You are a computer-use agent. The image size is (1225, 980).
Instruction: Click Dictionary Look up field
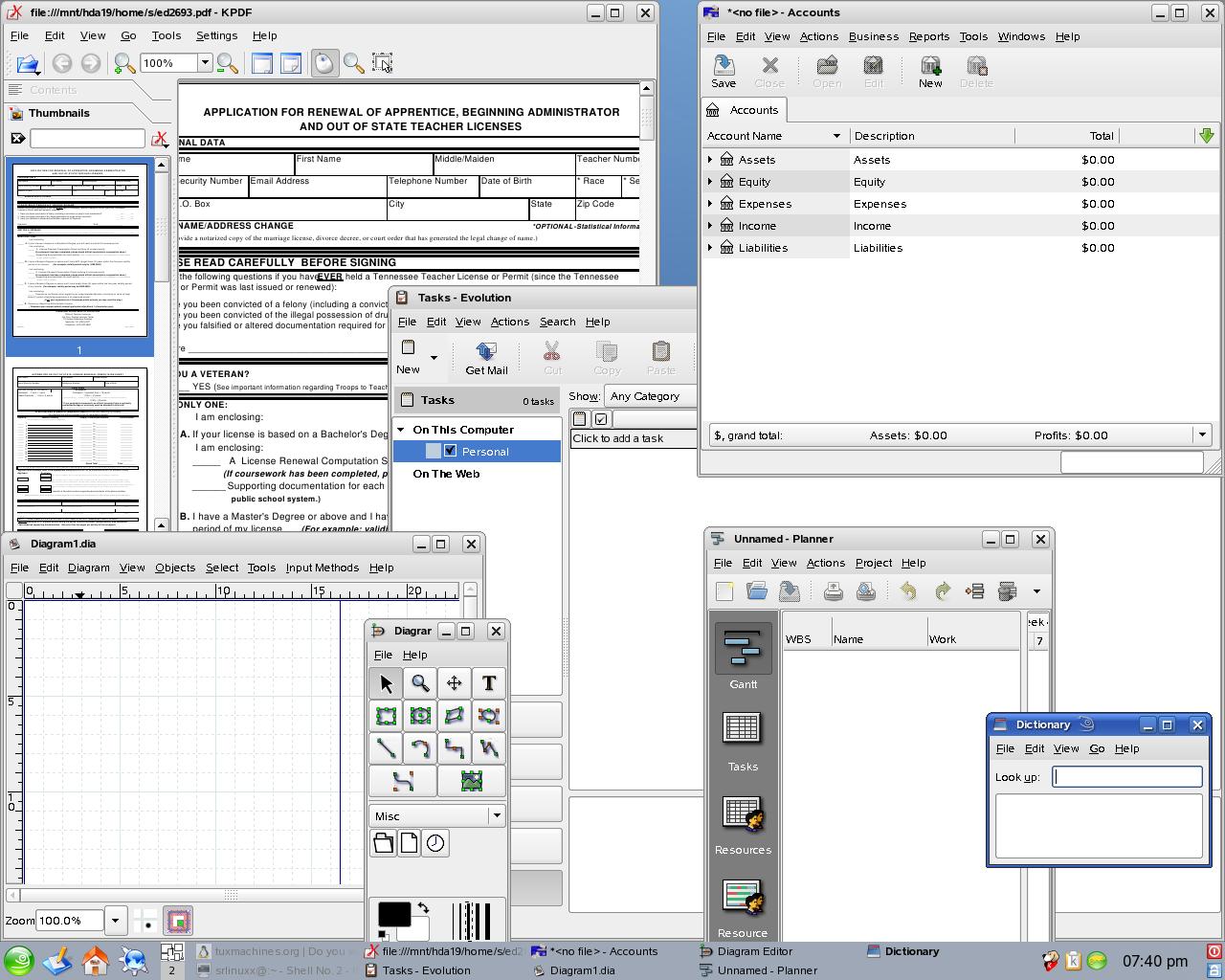[x=1127, y=777]
